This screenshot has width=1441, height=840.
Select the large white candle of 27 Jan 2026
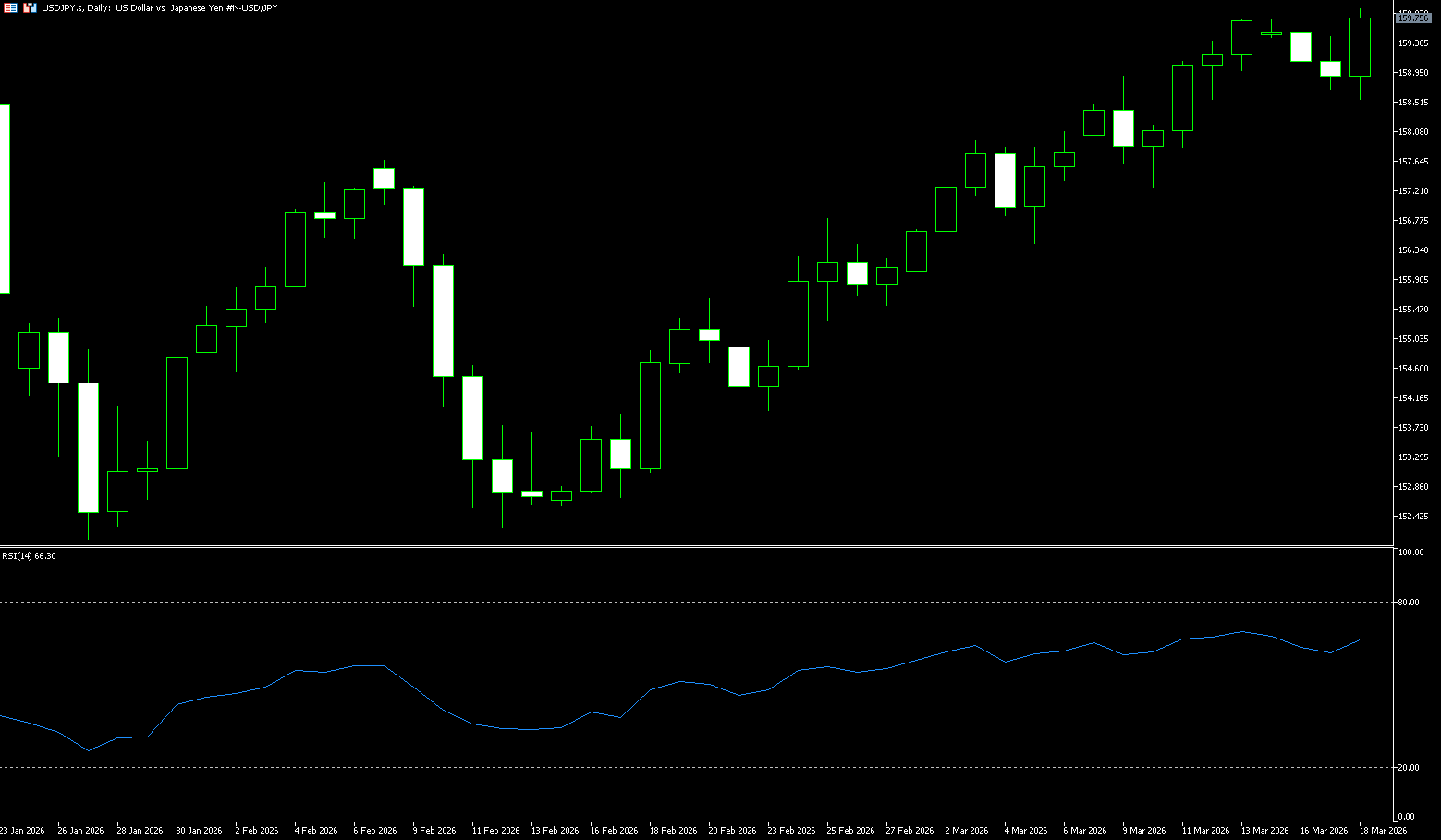click(88, 447)
